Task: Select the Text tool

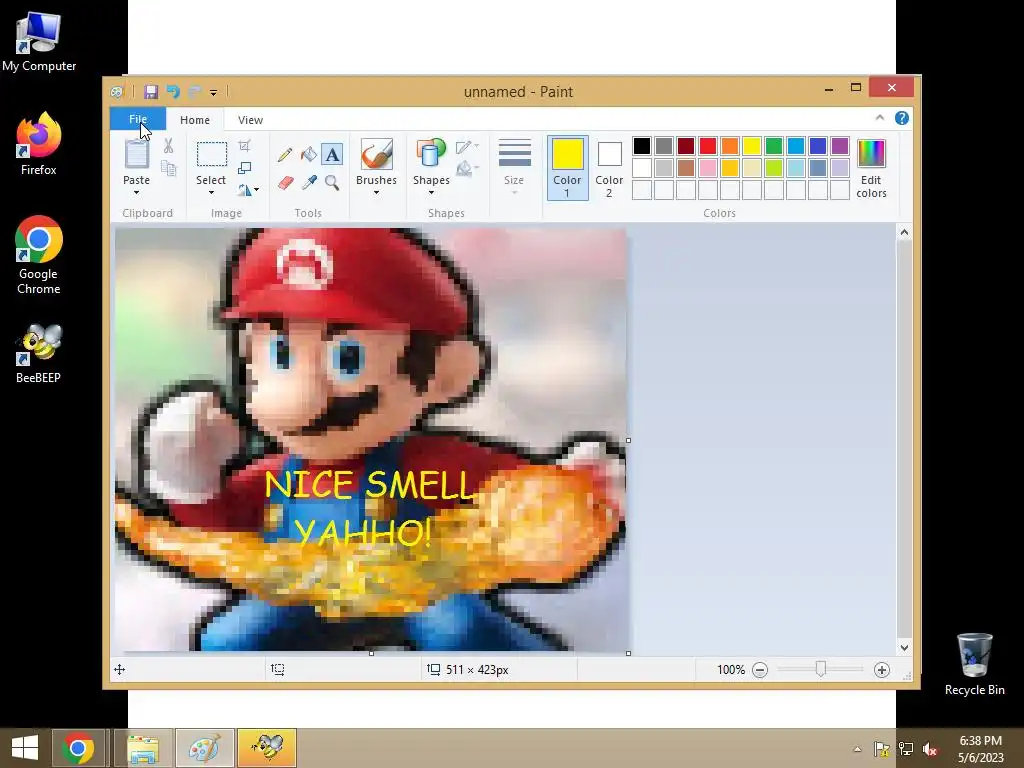Action: click(x=332, y=154)
